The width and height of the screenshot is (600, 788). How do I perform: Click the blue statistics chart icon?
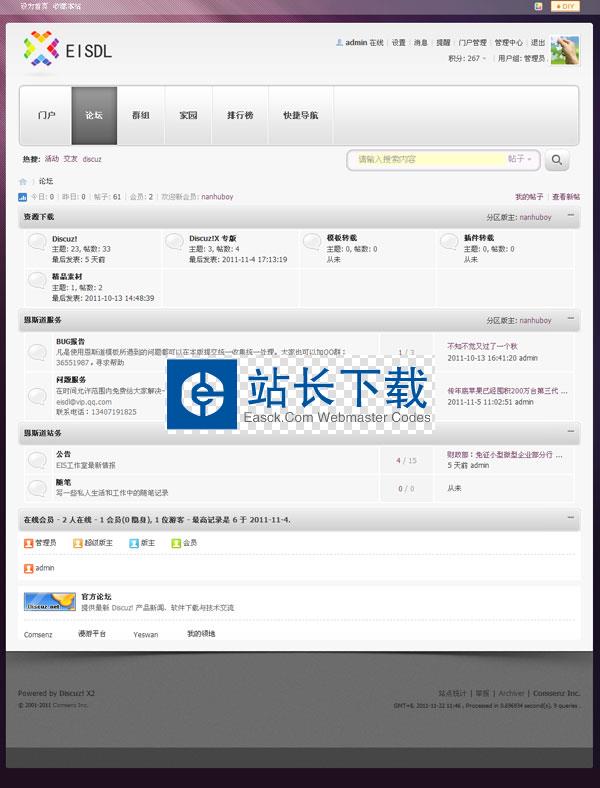[23, 197]
